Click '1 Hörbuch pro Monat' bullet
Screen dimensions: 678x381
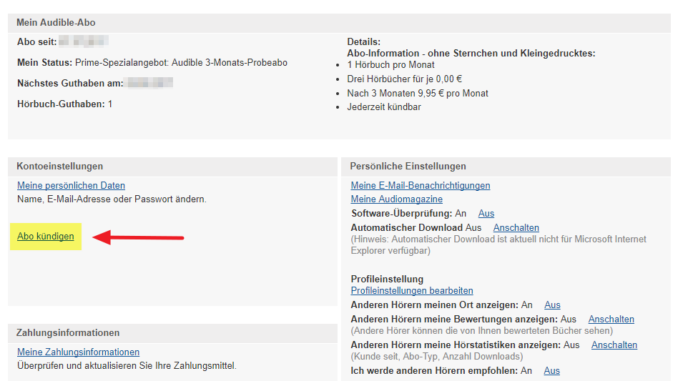[x=390, y=65]
